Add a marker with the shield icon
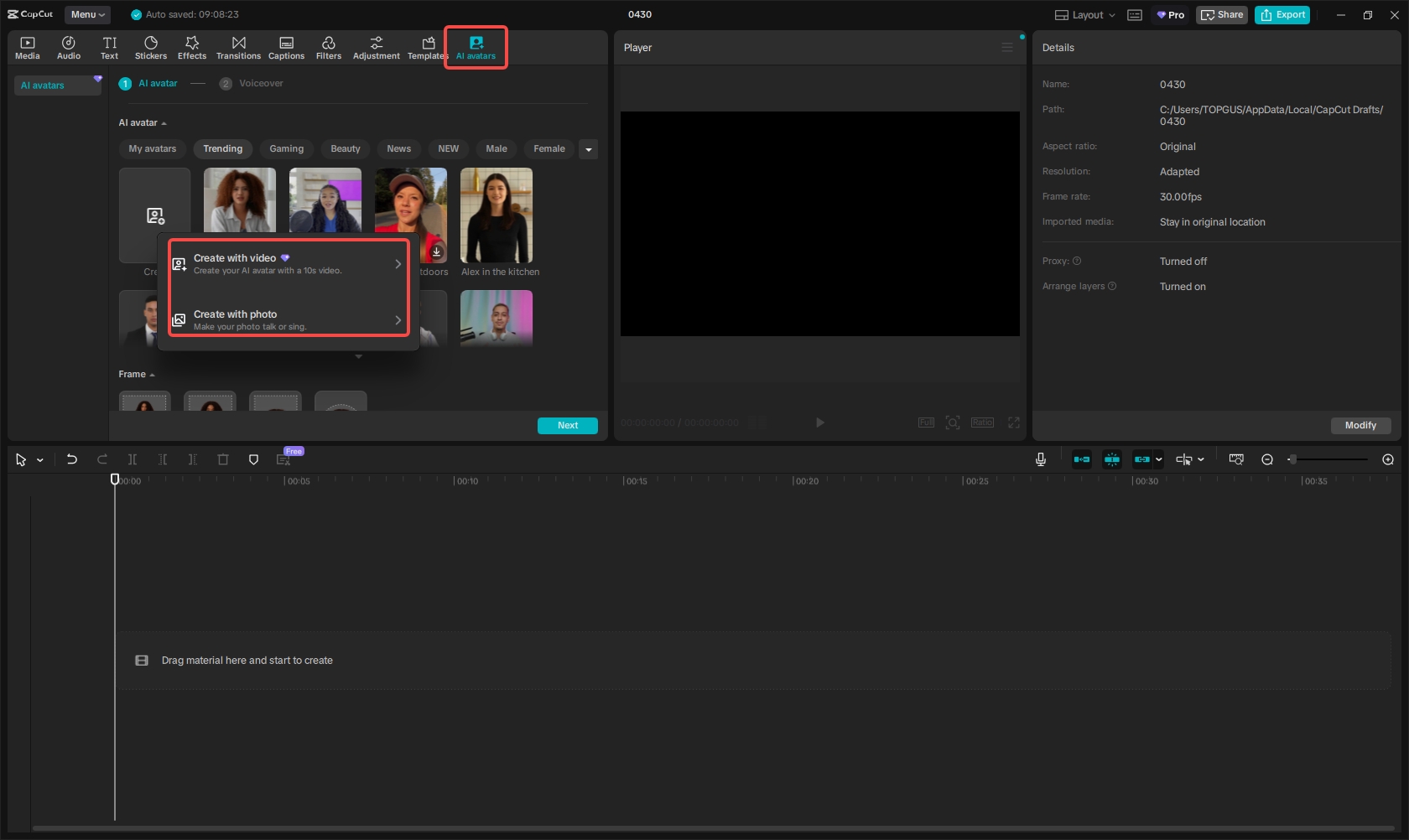This screenshot has width=1409, height=840. [253, 459]
